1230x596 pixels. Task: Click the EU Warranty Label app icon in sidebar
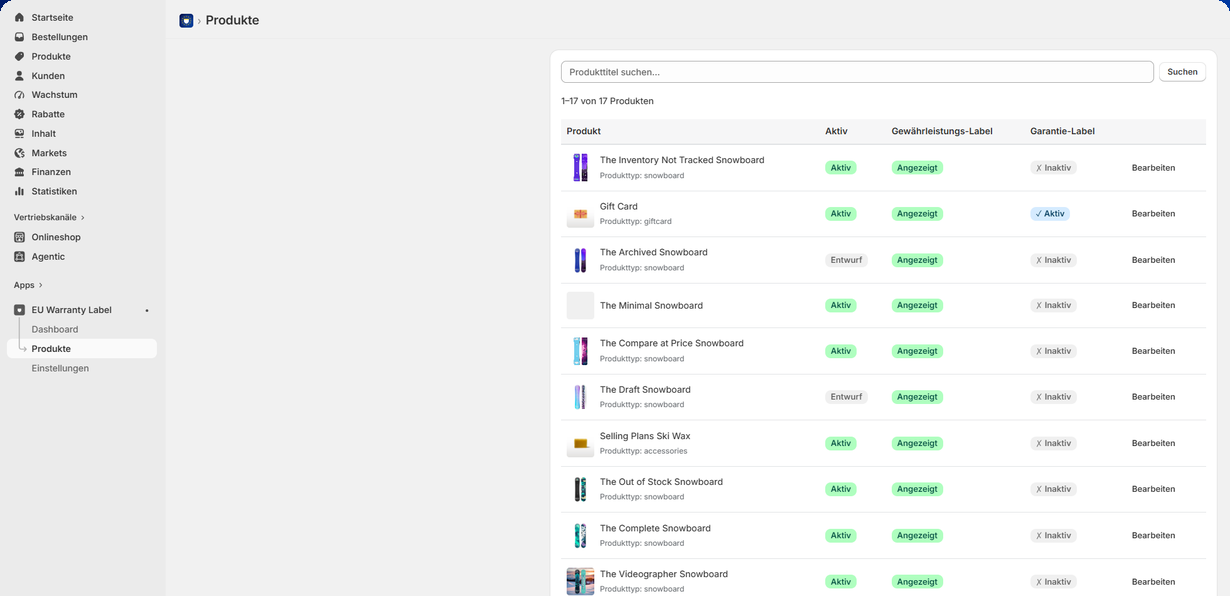point(20,310)
